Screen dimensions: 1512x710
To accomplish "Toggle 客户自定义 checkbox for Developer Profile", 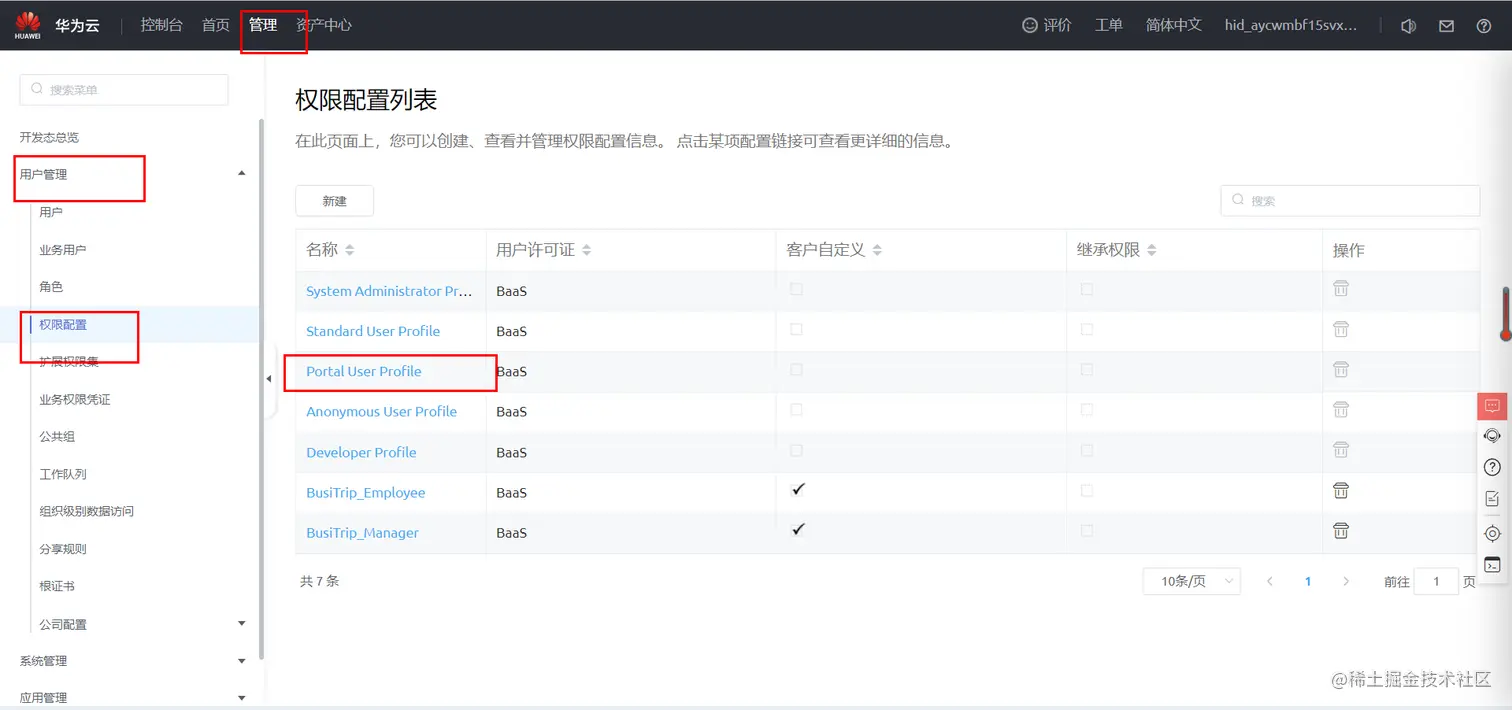I will pyautogui.click(x=796, y=450).
